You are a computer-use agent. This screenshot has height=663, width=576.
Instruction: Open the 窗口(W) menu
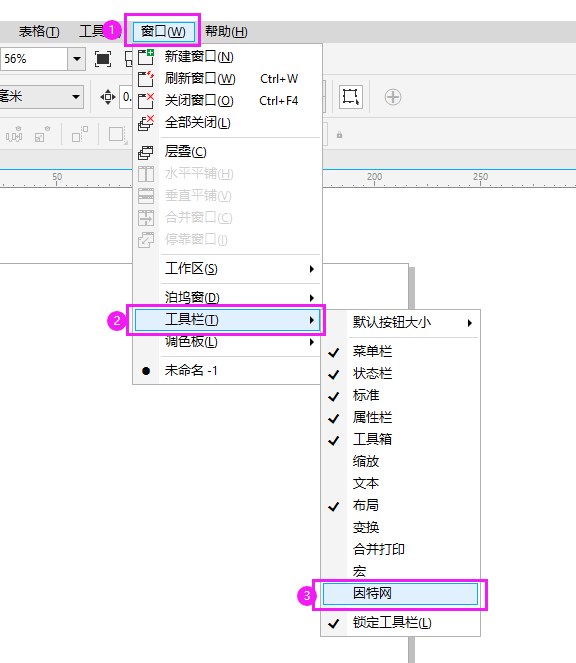[x=163, y=32]
